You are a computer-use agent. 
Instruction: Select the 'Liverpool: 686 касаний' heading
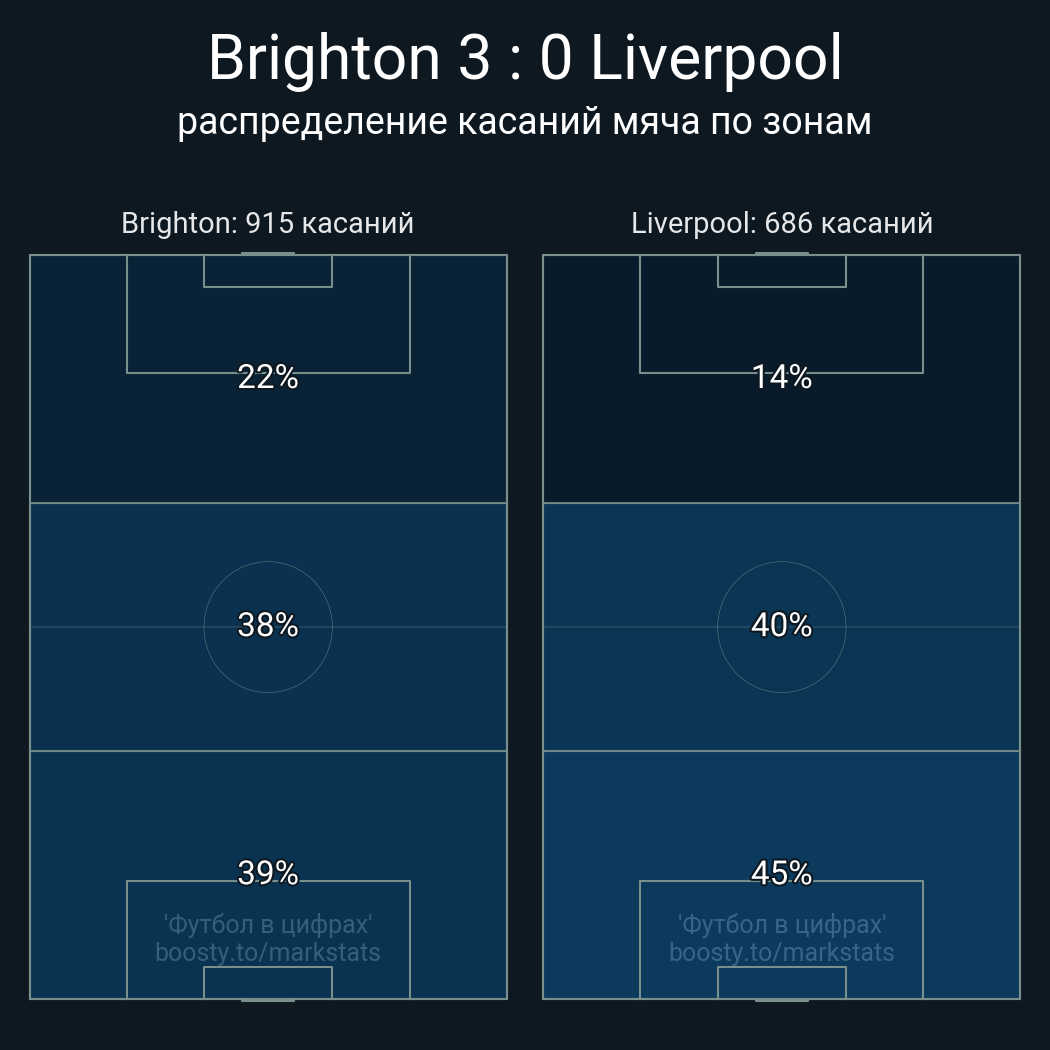(x=781, y=223)
